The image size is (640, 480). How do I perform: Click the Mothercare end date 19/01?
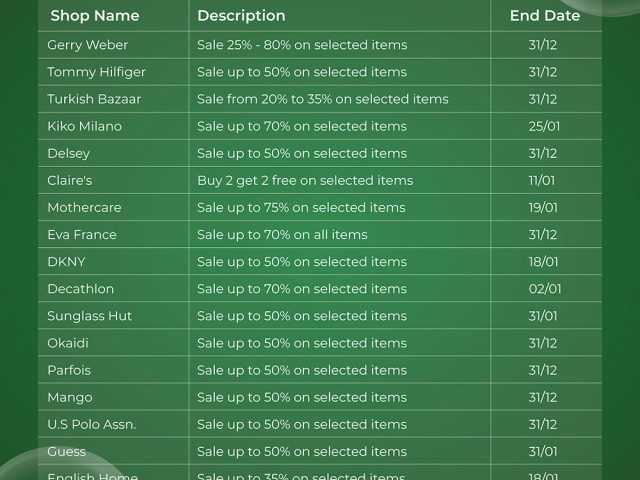pos(543,207)
